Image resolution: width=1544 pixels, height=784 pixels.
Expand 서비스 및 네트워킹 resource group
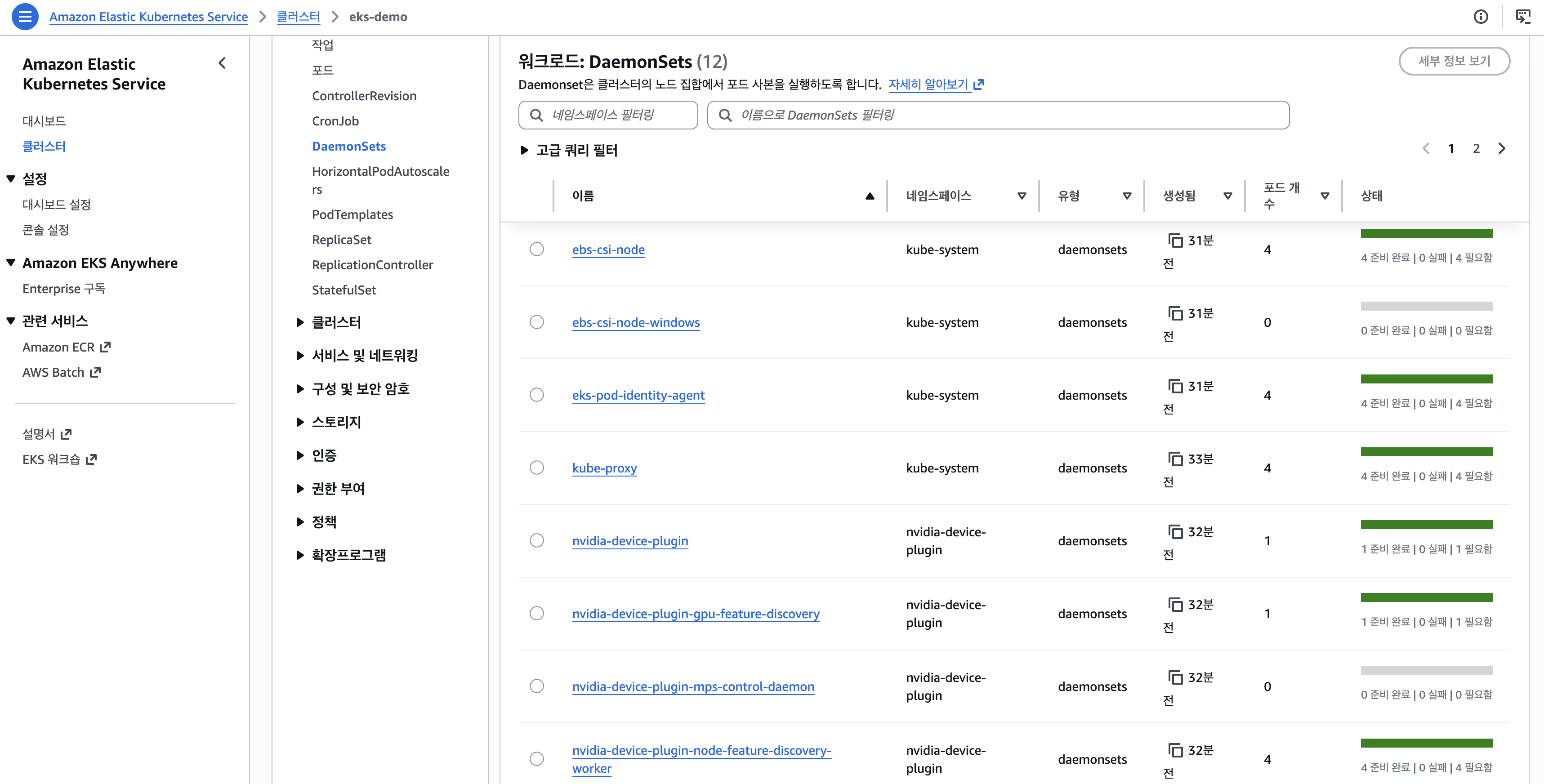(x=300, y=356)
